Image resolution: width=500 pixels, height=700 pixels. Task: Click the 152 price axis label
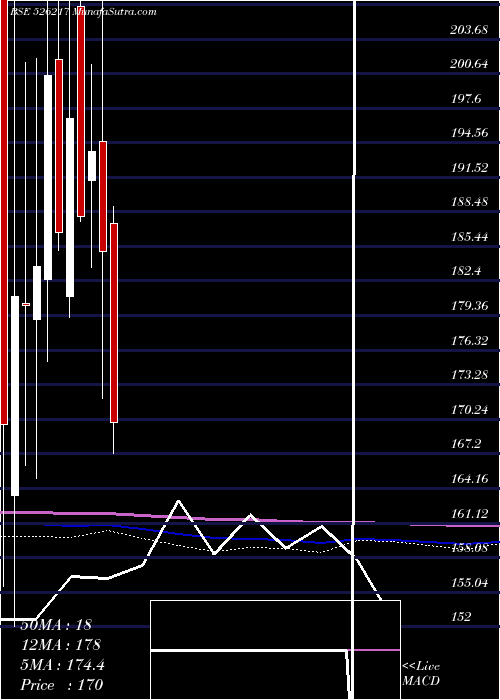click(x=461, y=617)
